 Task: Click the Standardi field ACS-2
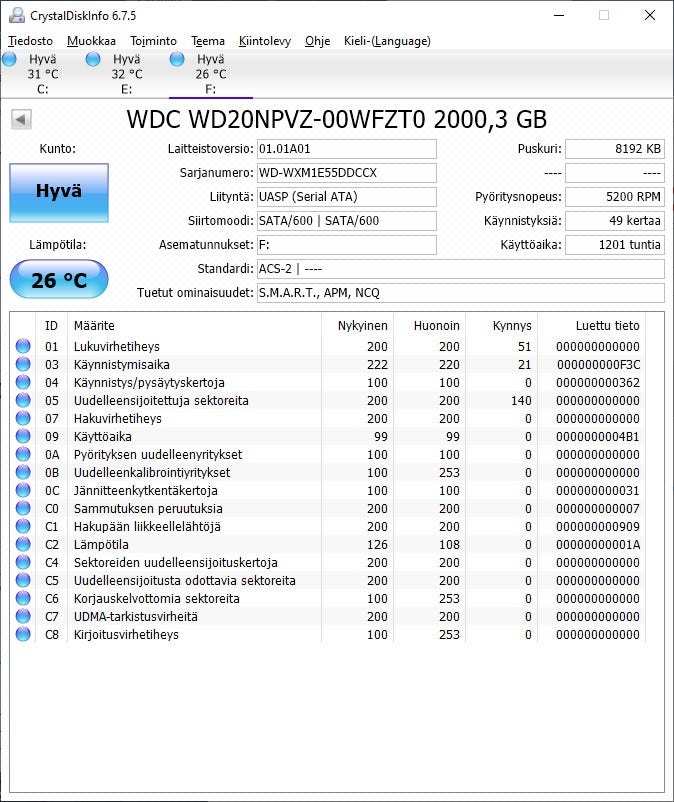(461, 269)
